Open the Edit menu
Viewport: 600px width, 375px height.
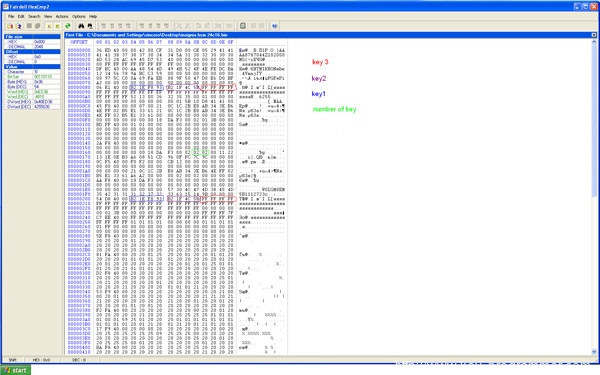(x=21, y=16)
